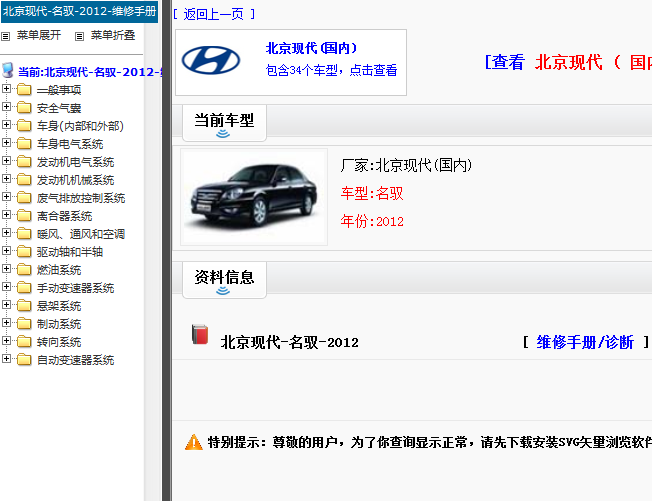Expand the 安全气囊 tree node
The width and height of the screenshot is (652, 501).
[x=6, y=106]
